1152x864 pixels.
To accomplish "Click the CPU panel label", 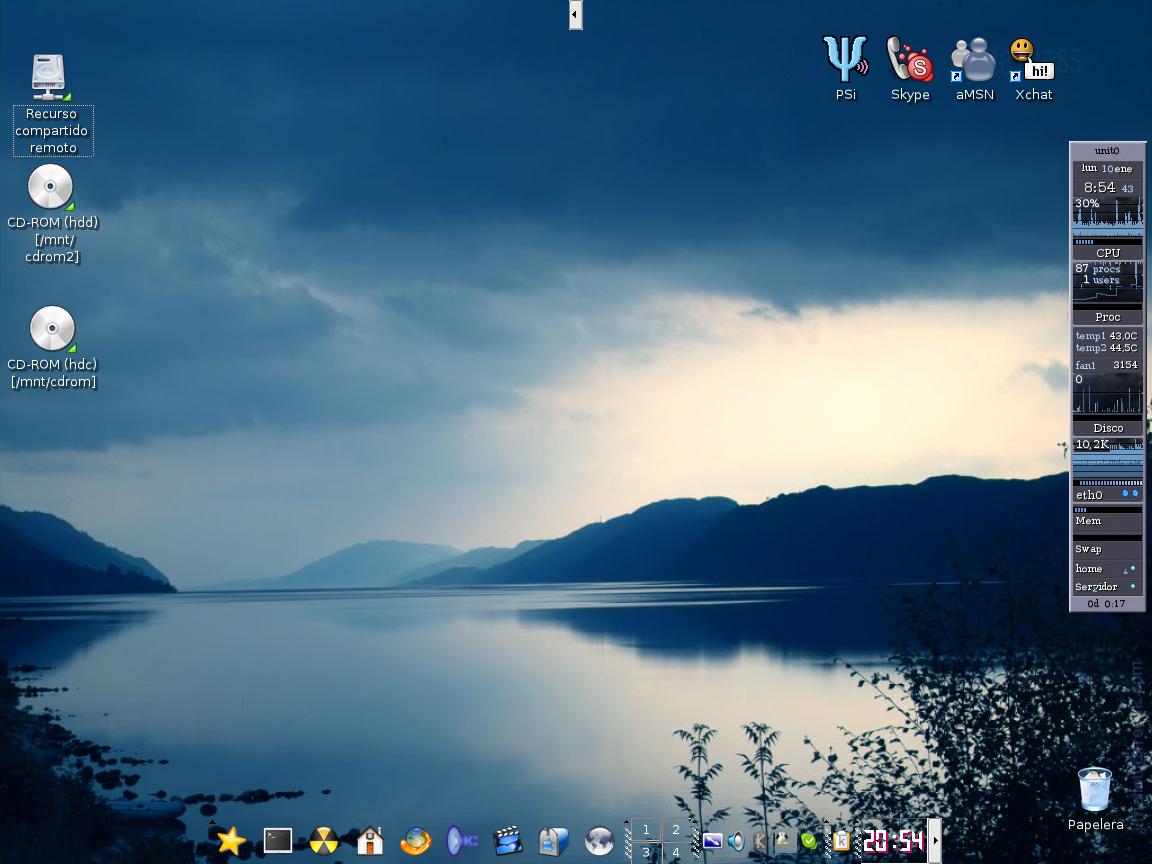I will [x=1108, y=253].
